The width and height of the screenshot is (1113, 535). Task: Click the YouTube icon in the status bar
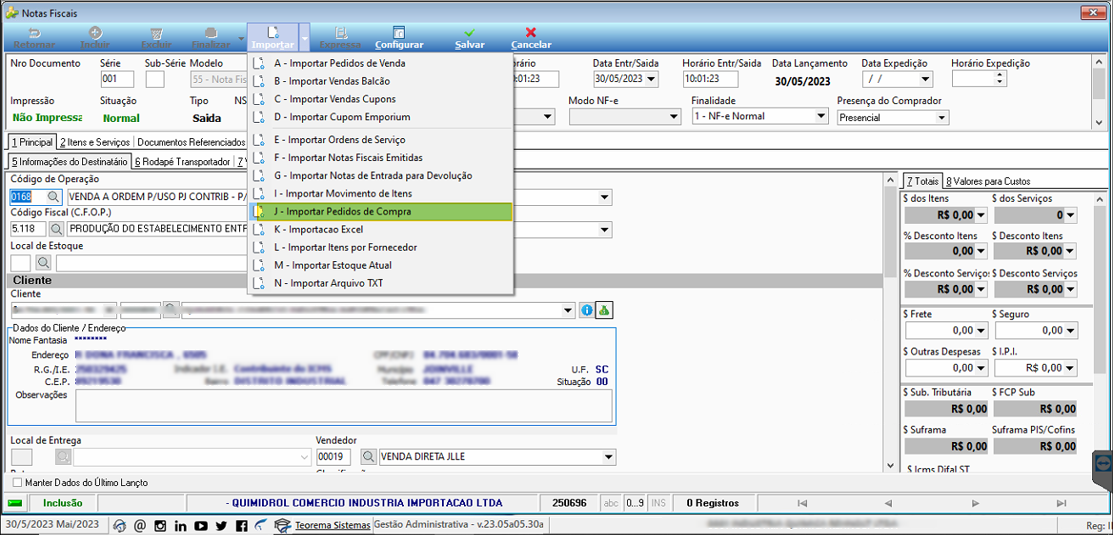pyautogui.click(x=201, y=526)
